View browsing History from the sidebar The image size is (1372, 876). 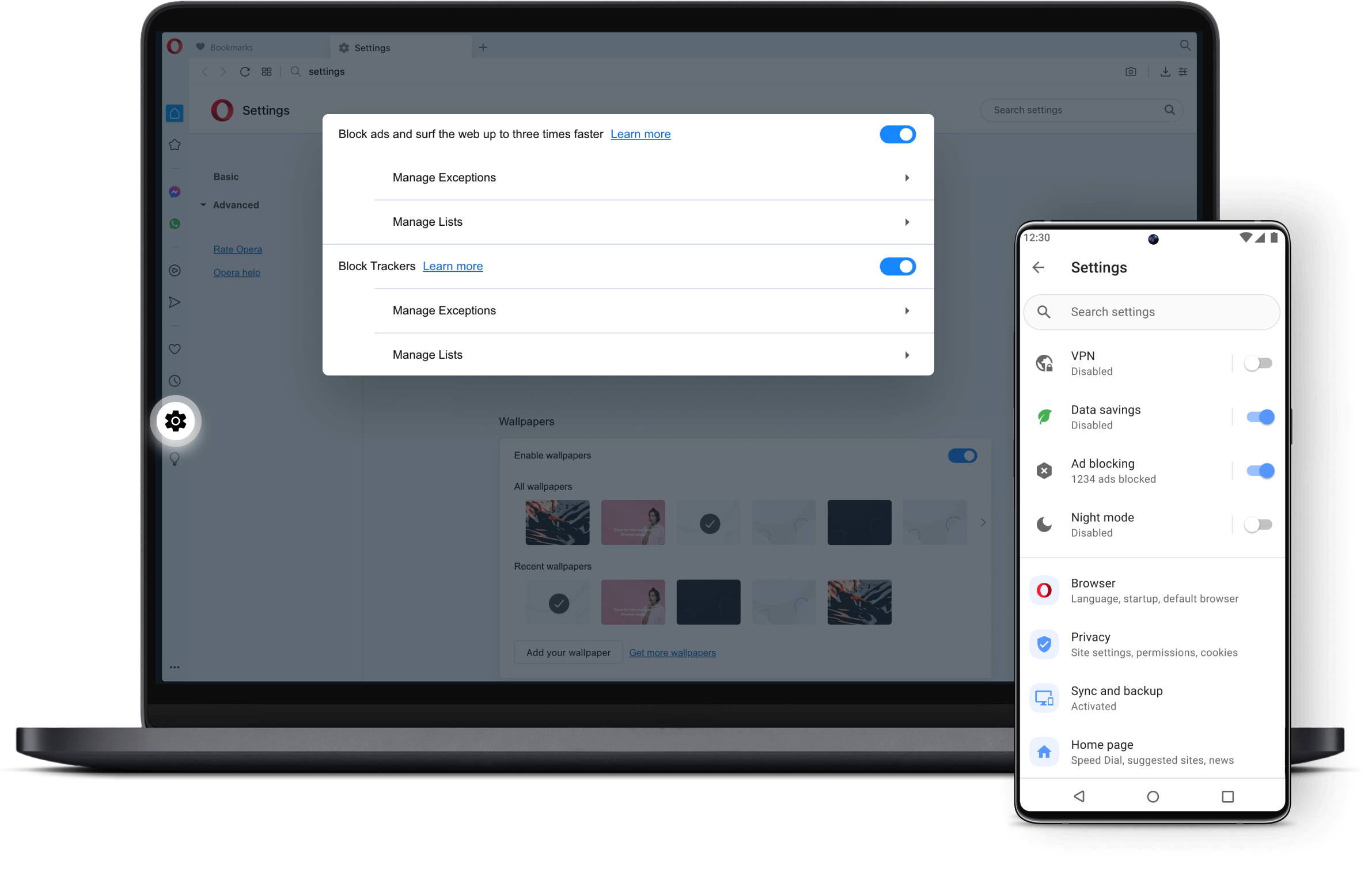click(174, 380)
